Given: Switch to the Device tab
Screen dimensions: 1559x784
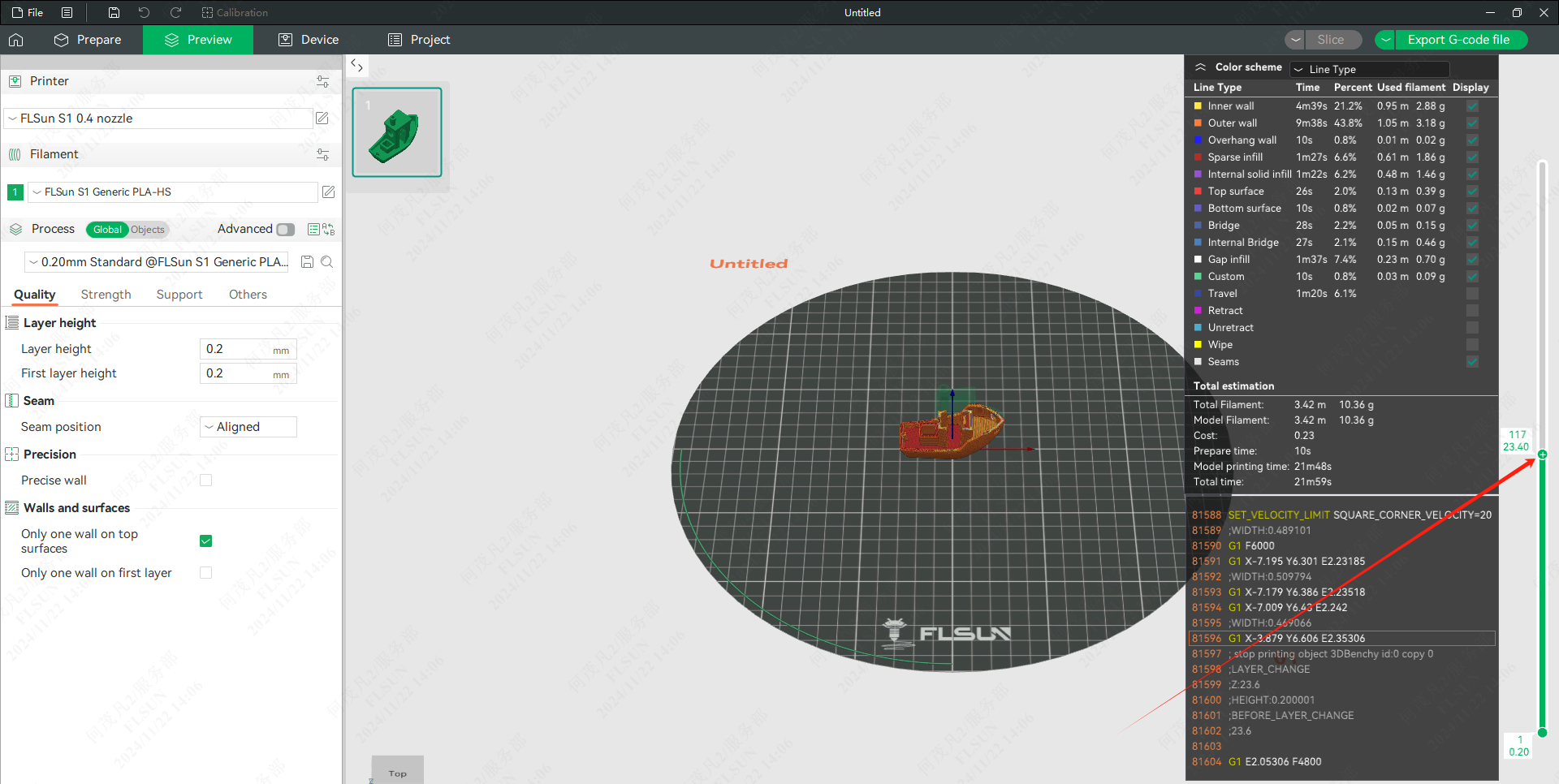Looking at the screenshot, I should pyautogui.click(x=309, y=40).
